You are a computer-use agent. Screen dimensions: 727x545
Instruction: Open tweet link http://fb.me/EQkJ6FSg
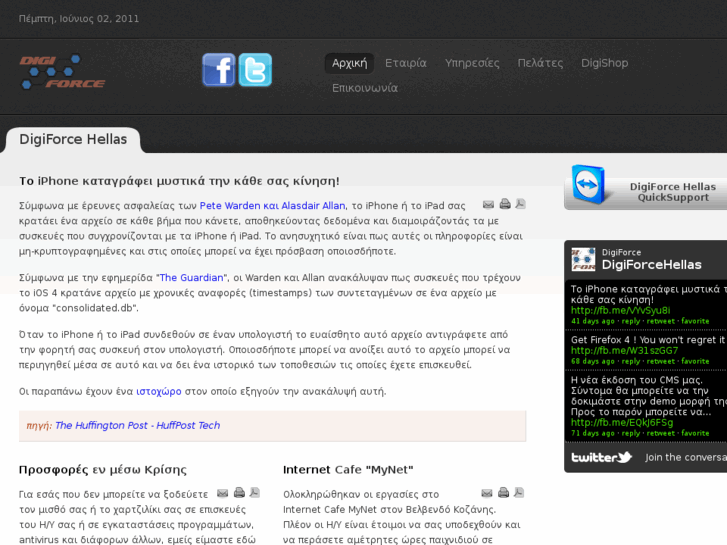622,423
